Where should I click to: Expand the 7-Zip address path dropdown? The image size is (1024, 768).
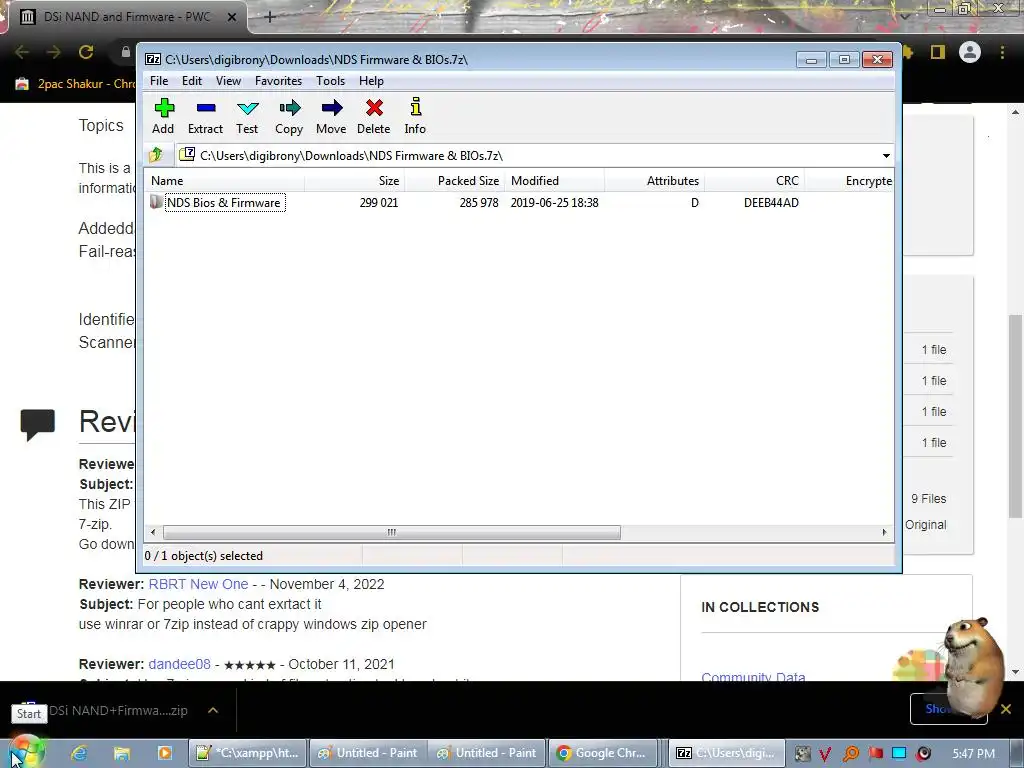[886, 155]
